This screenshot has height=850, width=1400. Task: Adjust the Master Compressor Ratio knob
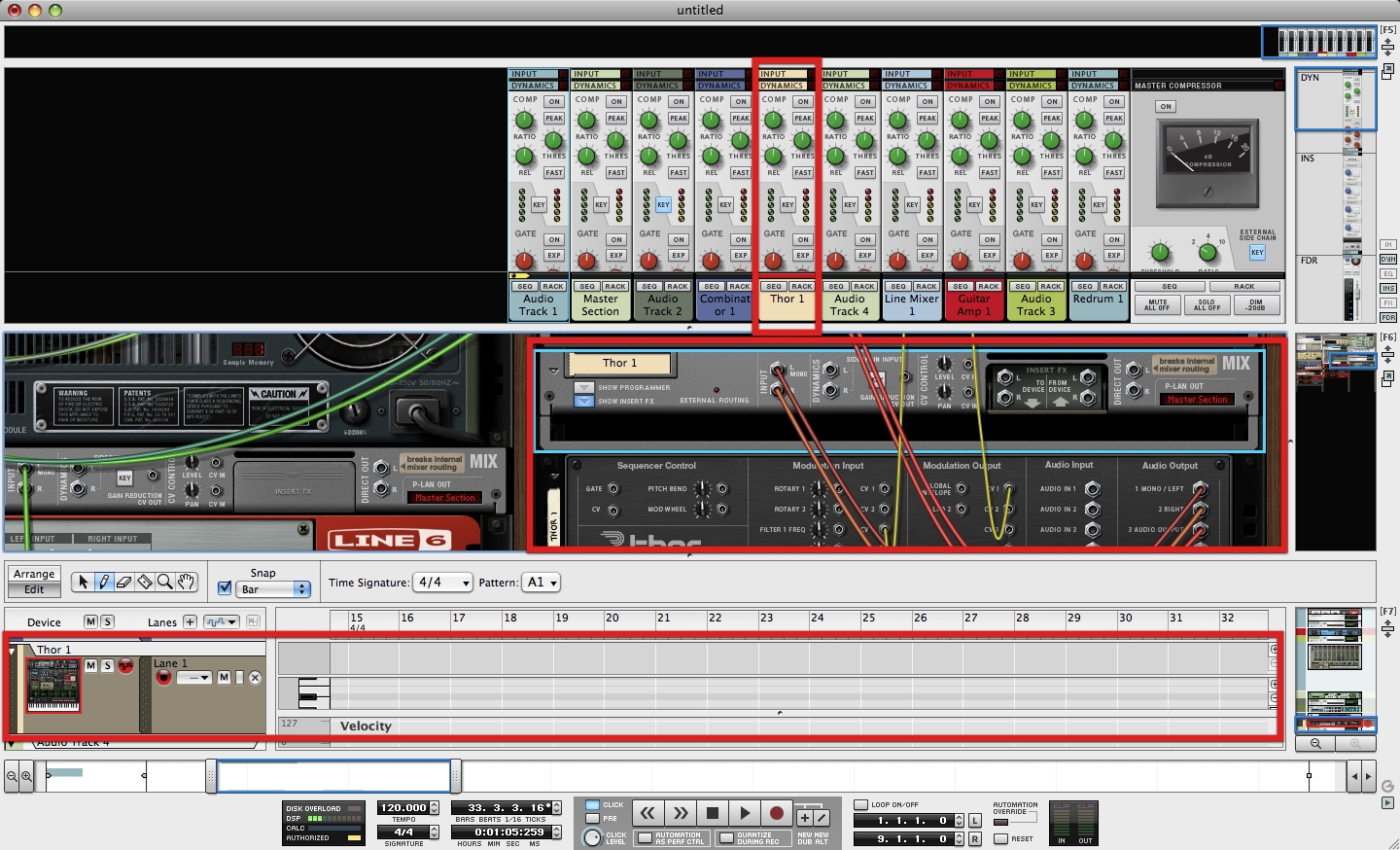(x=1207, y=253)
